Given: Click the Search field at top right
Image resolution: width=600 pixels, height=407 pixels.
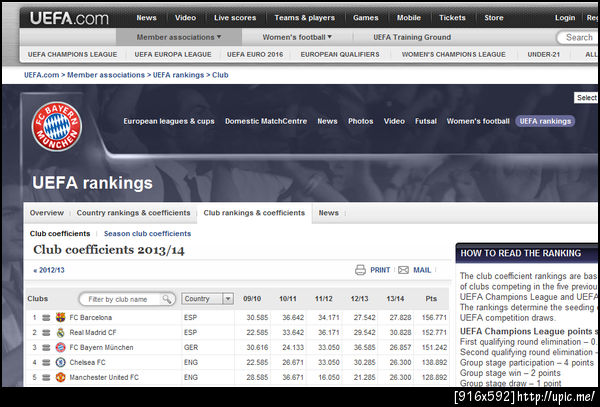Looking at the screenshot, I should click(578, 37).
